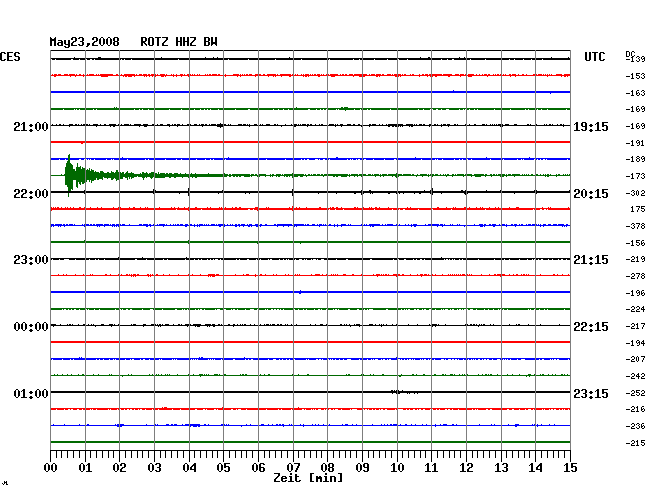Select the 12 minute label on Zeit axis

[x=466, y=468]
